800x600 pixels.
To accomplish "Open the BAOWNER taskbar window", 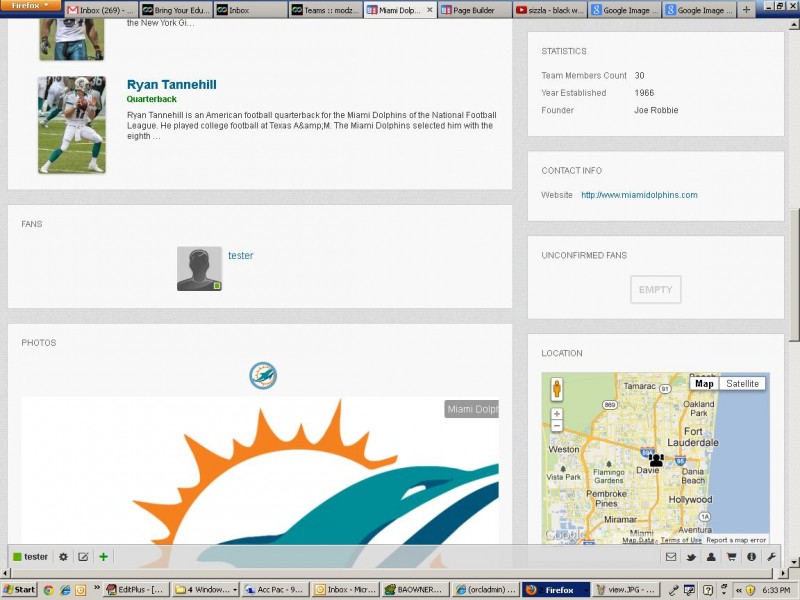I will [415, 590].
